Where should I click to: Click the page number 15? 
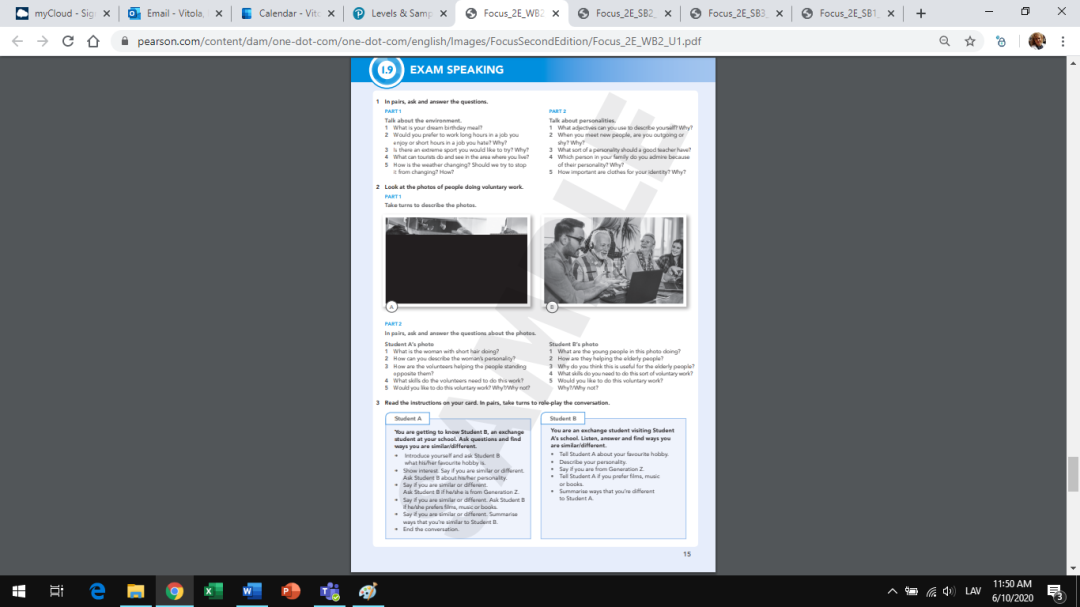pyautogui.click(x=687, y=554)
